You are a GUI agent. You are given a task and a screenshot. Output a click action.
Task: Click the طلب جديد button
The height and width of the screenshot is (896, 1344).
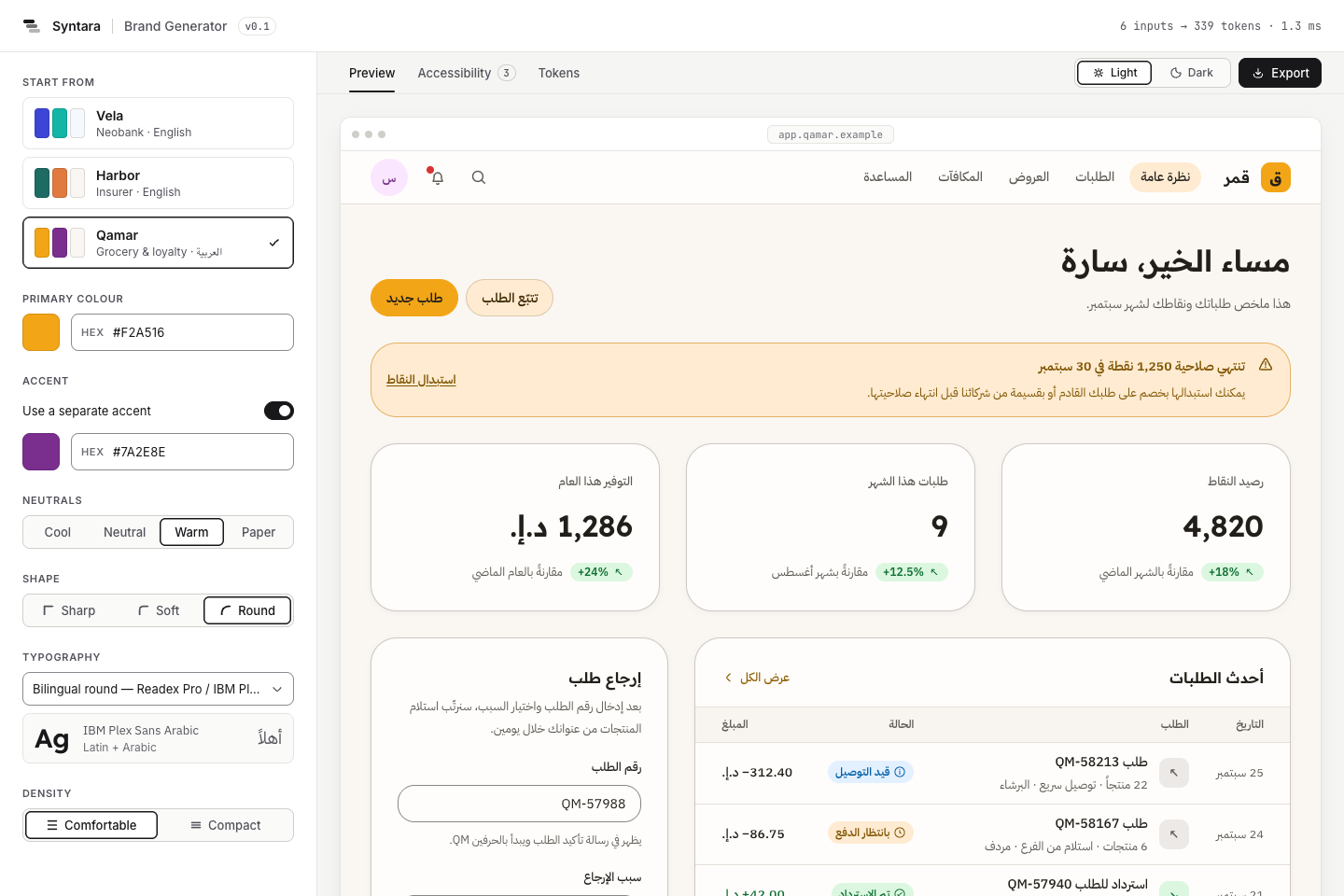pyautogui.click(x=414, y=298)
